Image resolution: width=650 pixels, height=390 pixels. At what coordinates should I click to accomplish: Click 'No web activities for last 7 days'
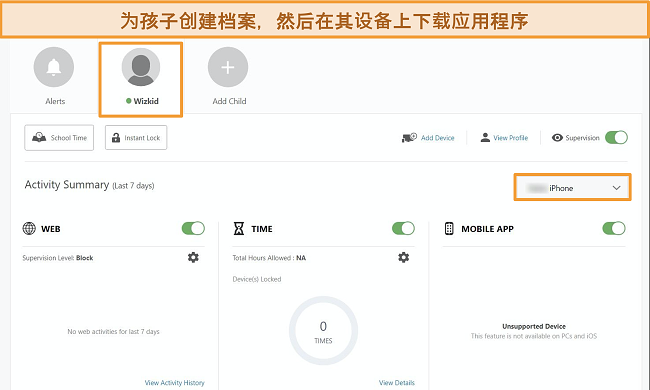coord(113,332)
